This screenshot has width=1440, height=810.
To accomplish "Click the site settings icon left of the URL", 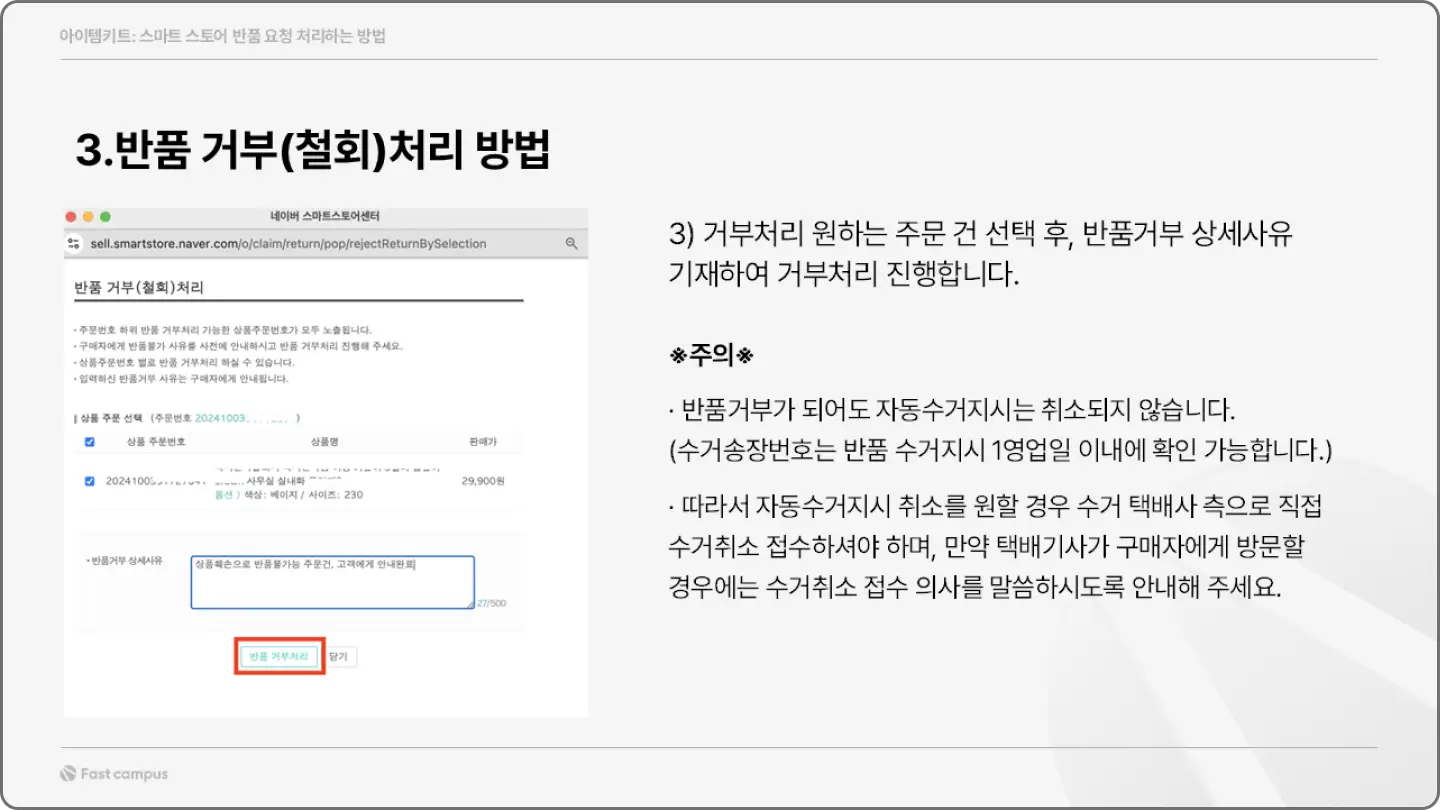I will tap(73, 243).
